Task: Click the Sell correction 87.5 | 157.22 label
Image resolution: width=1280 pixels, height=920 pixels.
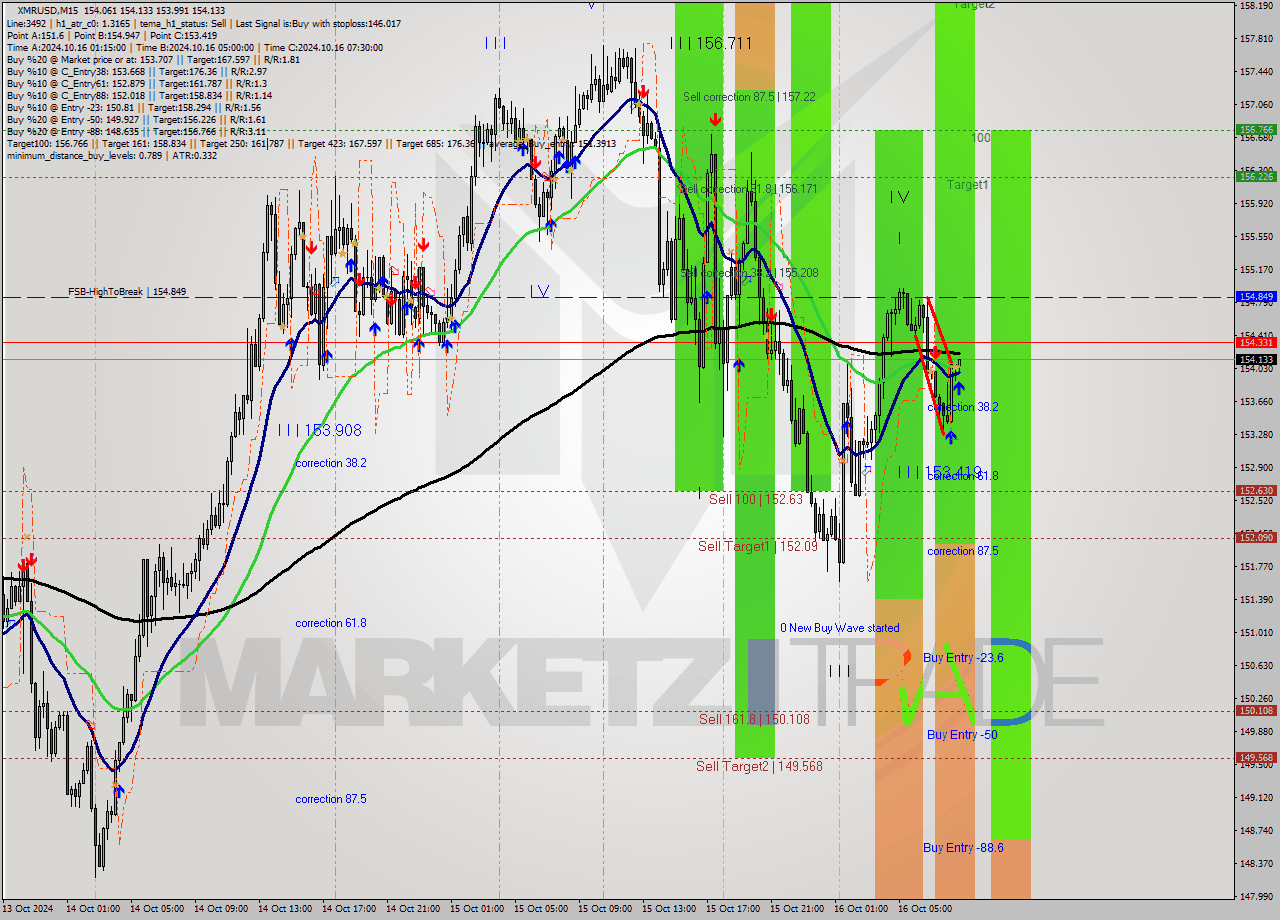Action: 749,97
